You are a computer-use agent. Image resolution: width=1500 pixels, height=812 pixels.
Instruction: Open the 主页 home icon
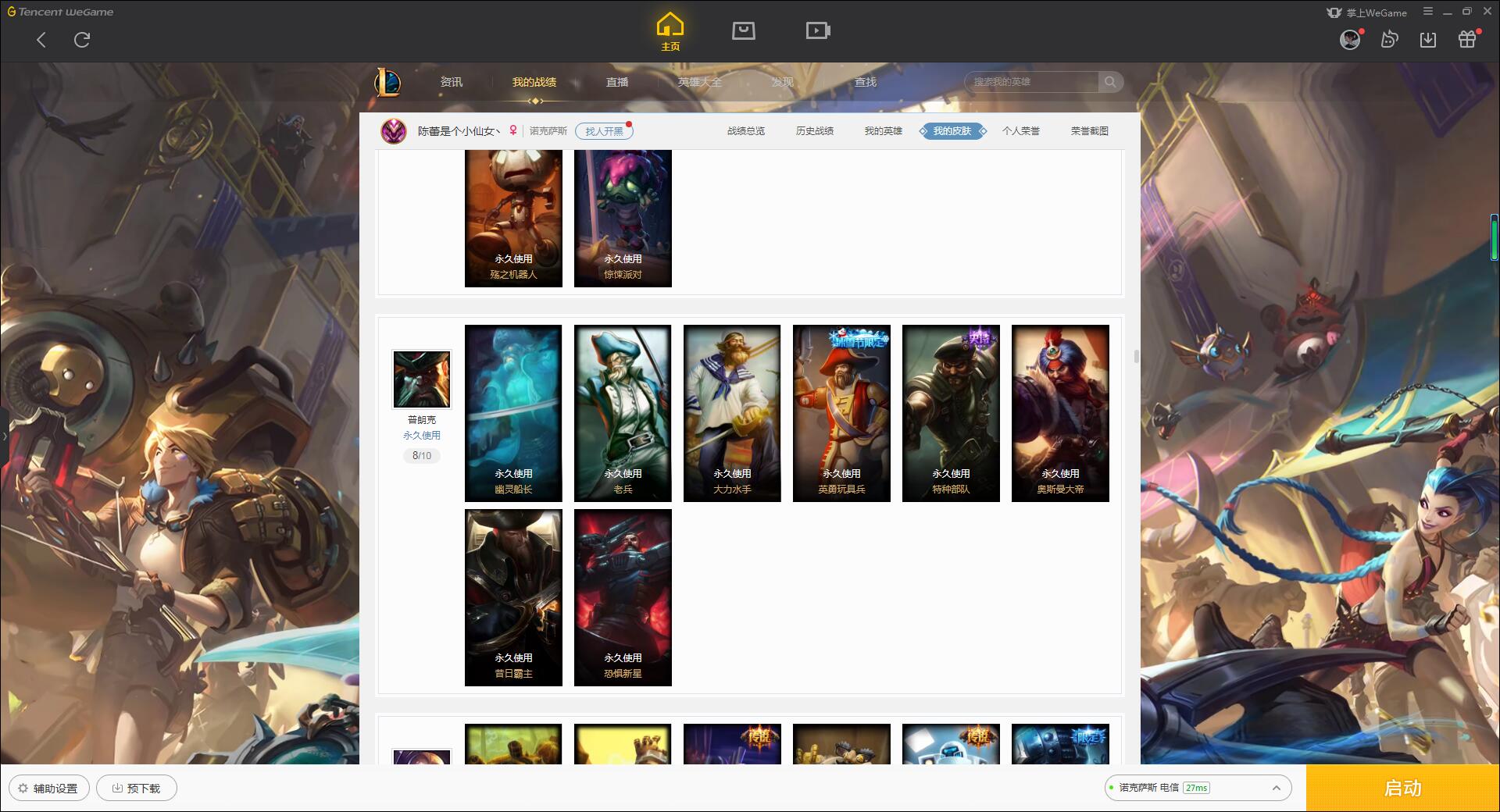670,32
